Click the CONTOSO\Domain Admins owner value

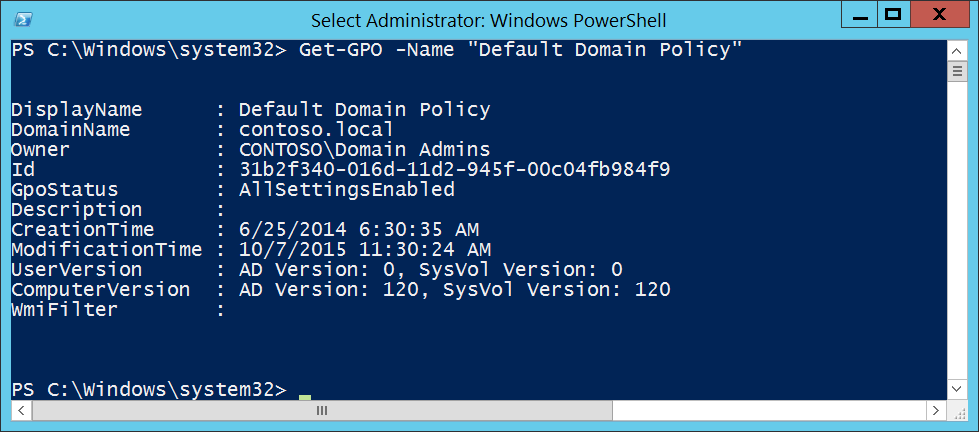point(364,150)
